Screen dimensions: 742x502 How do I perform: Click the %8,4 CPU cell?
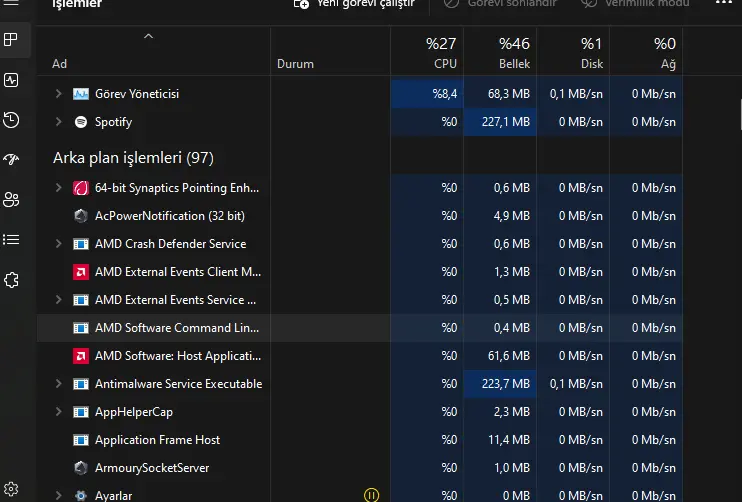pos(427,94)
